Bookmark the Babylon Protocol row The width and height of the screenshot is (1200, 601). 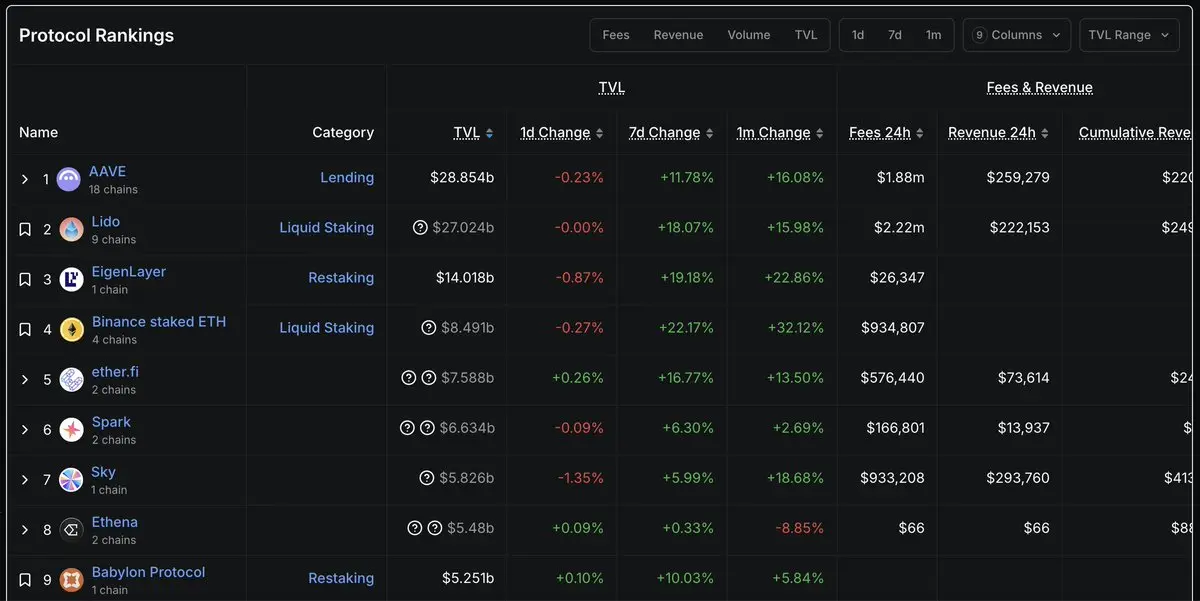(25, 580)
